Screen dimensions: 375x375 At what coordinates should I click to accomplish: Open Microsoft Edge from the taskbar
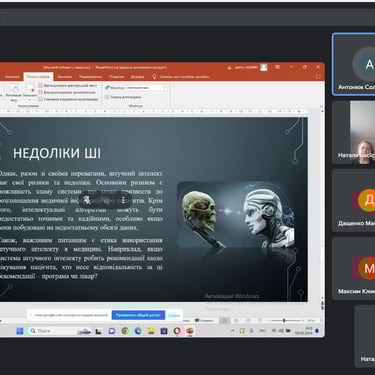(x=138, y=331)
